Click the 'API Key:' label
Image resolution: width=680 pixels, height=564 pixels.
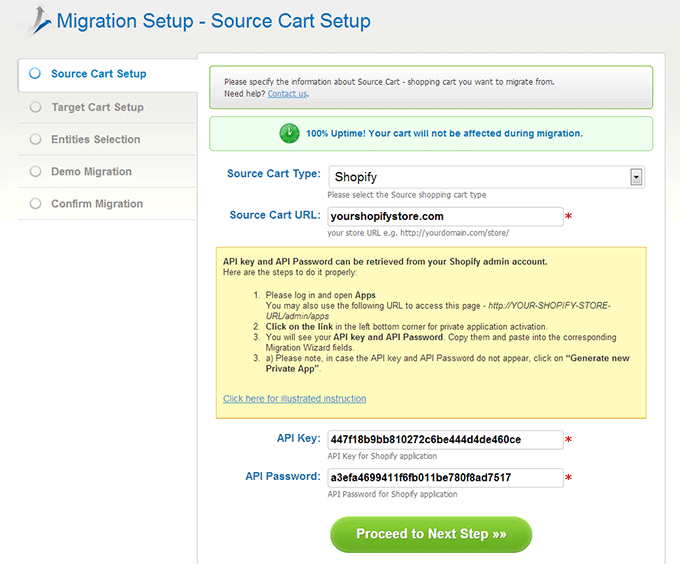299,438
